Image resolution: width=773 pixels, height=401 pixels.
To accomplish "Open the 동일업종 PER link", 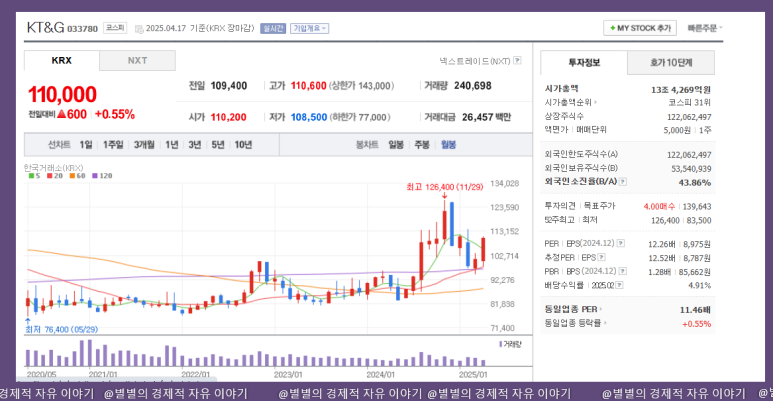I will pyautogui.click(x=573, y=309).
